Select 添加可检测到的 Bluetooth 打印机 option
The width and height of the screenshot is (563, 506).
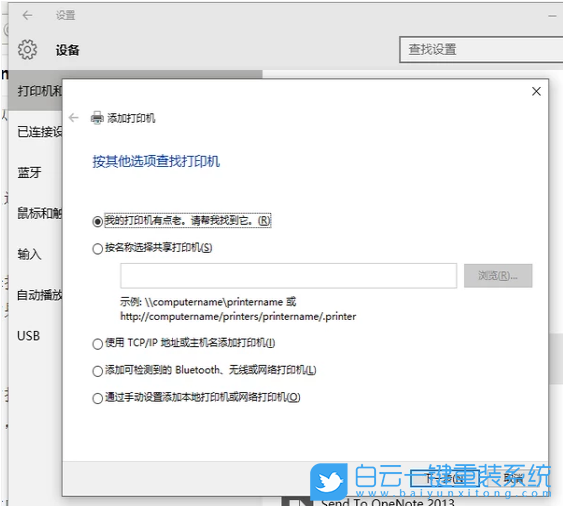click(97, 371)
